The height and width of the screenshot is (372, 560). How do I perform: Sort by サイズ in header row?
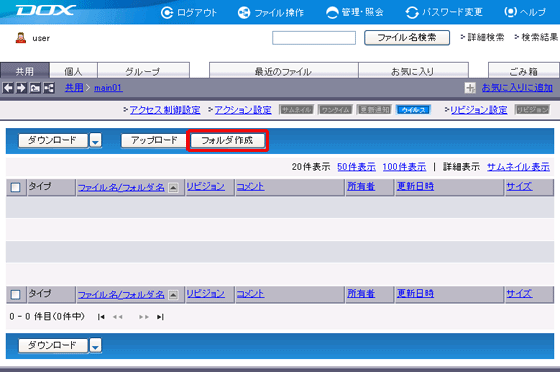tap(519, 186)
